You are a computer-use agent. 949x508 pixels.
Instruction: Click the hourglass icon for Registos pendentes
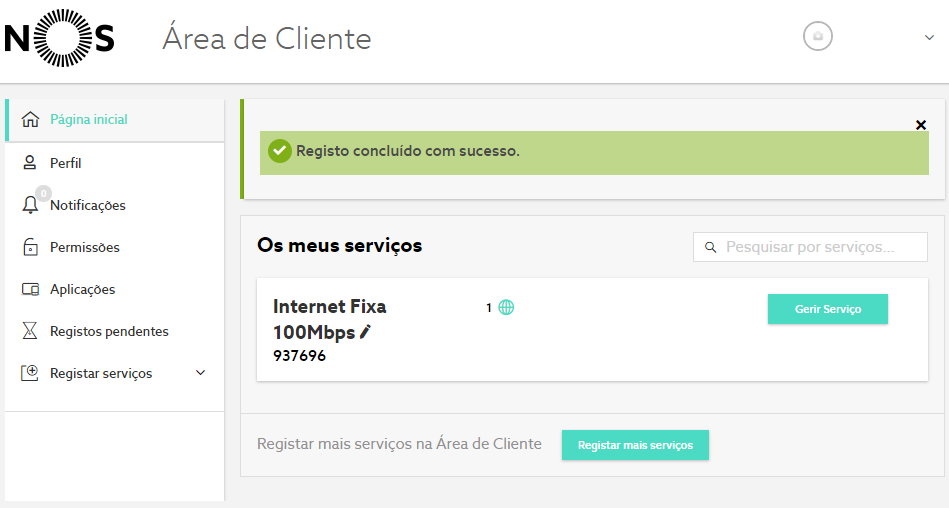[30, 331]
